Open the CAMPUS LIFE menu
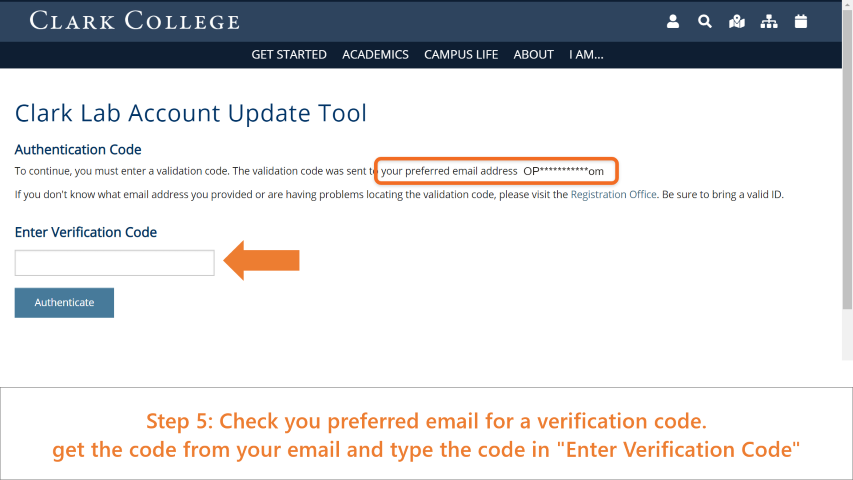 point(461,54)
